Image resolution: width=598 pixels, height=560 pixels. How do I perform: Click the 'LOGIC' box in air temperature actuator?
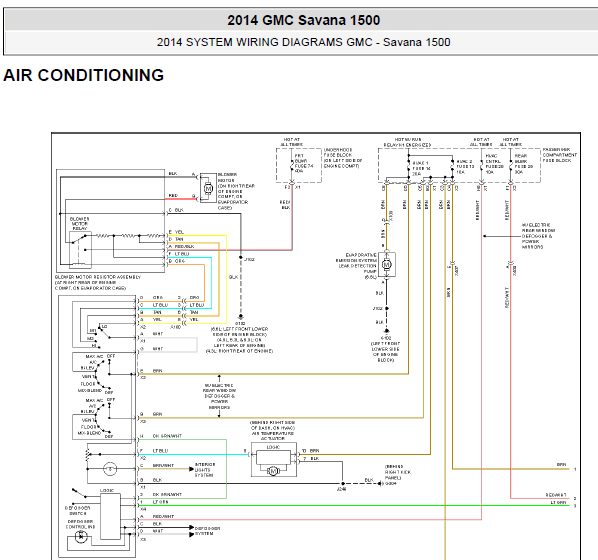pos(273,457)
